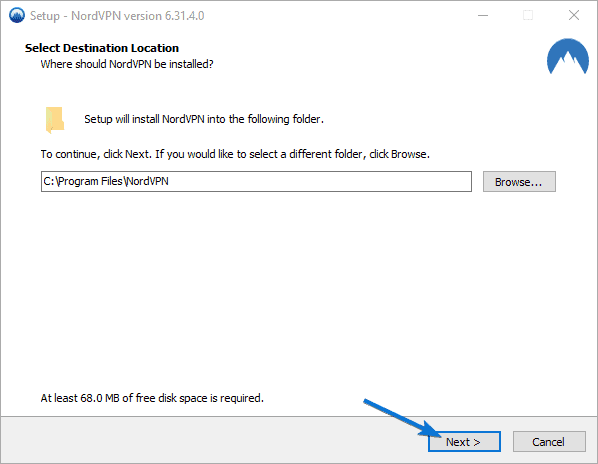
Task: Click 'To continue, click Next' instruction text
Action: pyautogui.click(x=235, y=154)
